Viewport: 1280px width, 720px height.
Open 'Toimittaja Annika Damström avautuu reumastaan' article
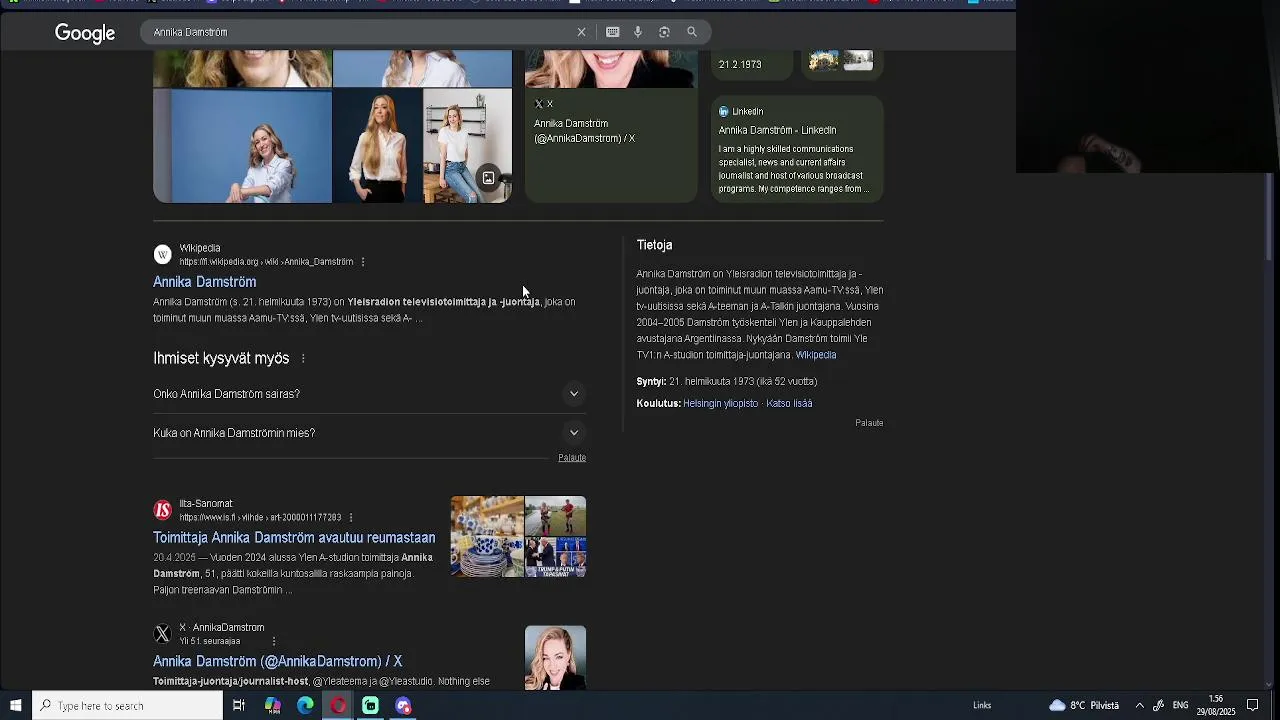point(294,538)
